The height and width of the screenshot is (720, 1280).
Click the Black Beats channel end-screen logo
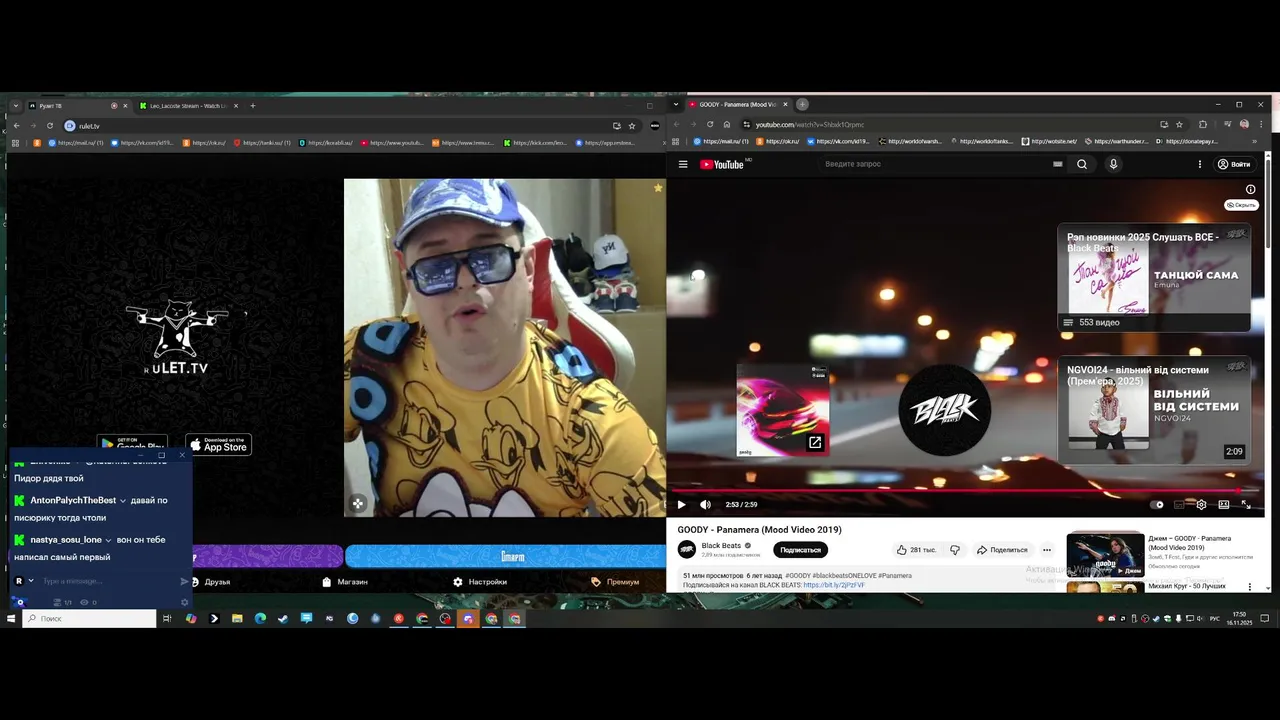[x=944, y=410]
